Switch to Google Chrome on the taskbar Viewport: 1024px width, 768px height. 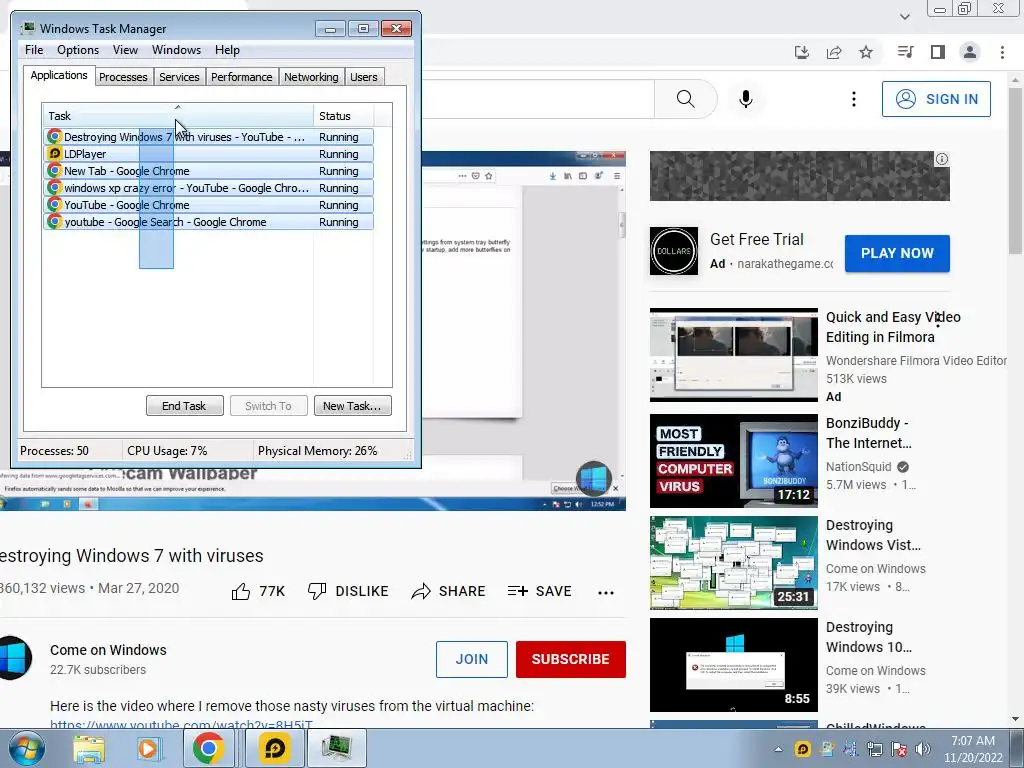[208, 748]
